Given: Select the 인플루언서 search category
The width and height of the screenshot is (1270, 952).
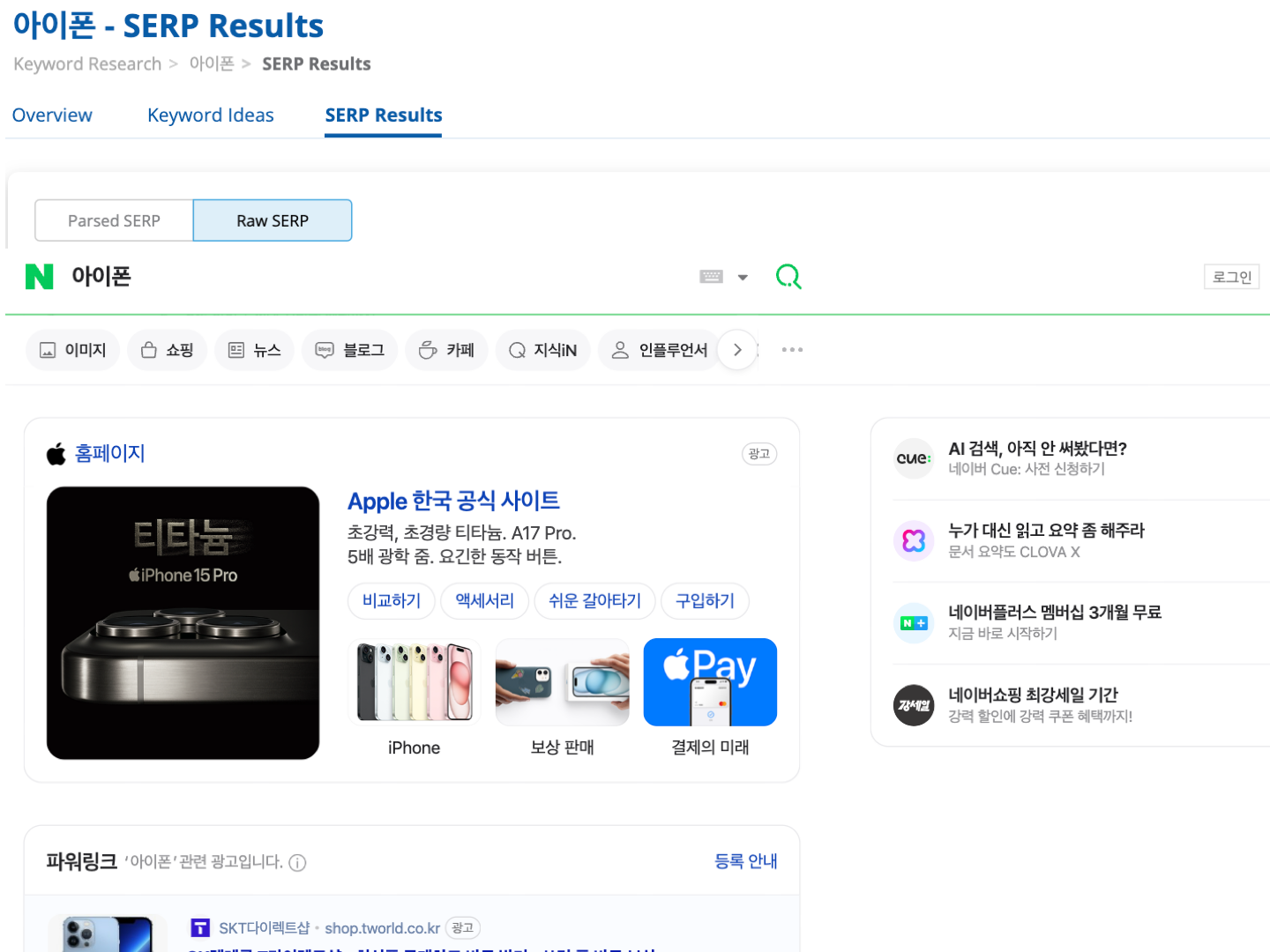Looking at the screenshot, I should 660,350.
